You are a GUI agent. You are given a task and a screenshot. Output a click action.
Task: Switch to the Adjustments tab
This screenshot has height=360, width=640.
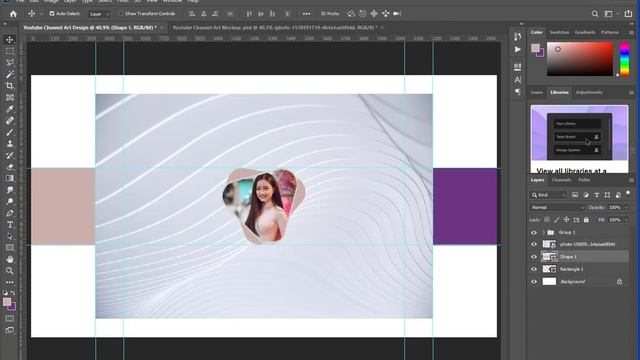coord(589,92)
